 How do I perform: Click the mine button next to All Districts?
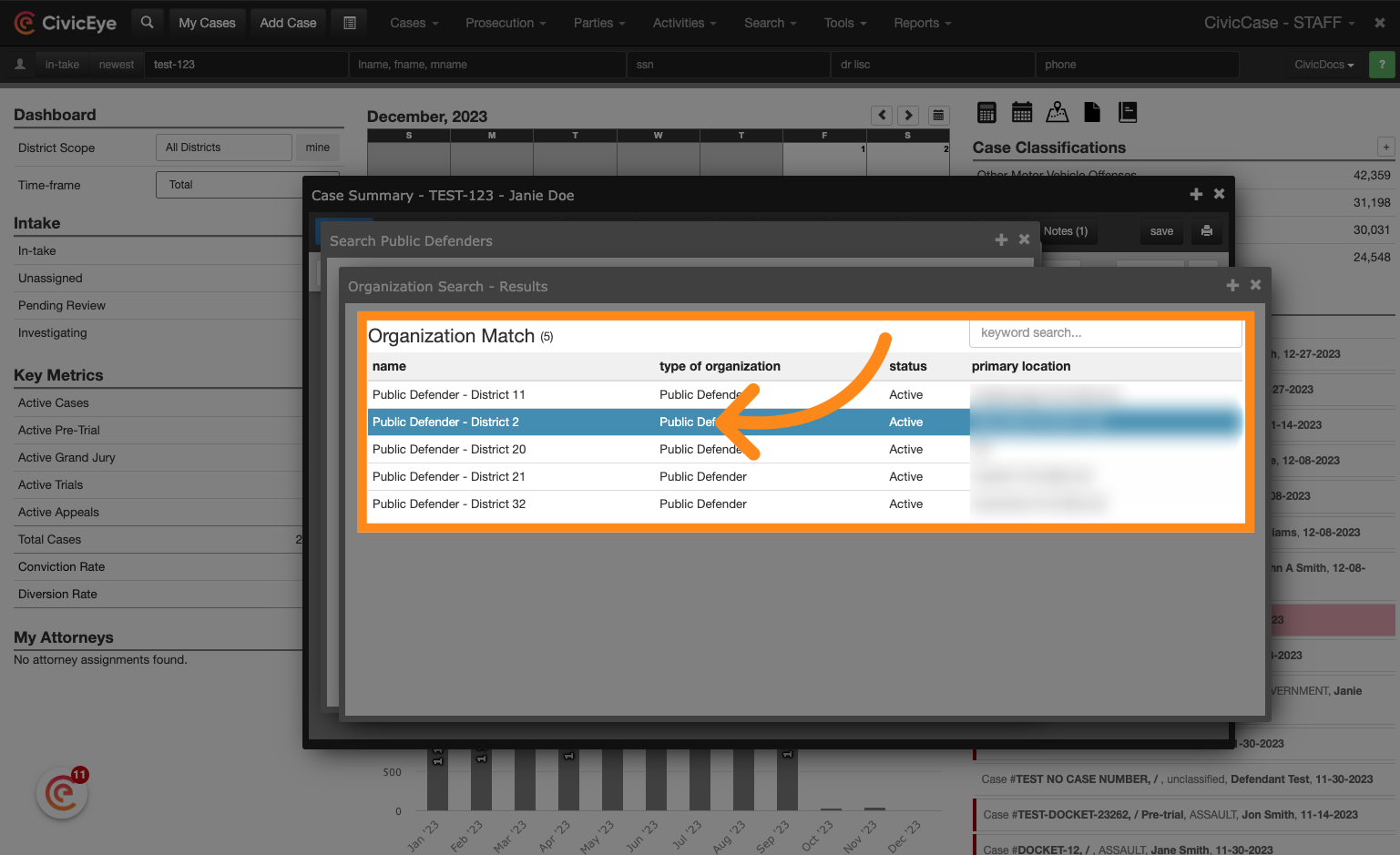point(318,148)
